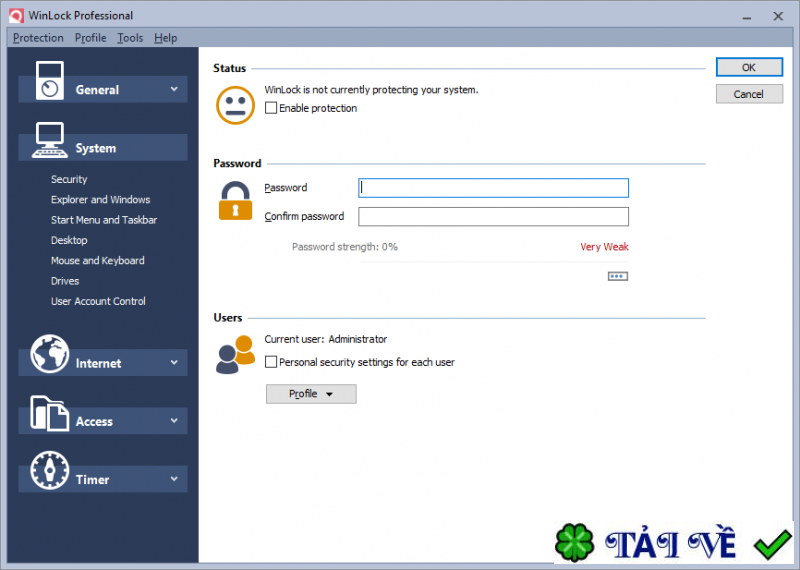Click the General section iPod-style icon
The height and width of the screenshot is (570, 800).
click(49, 81)
